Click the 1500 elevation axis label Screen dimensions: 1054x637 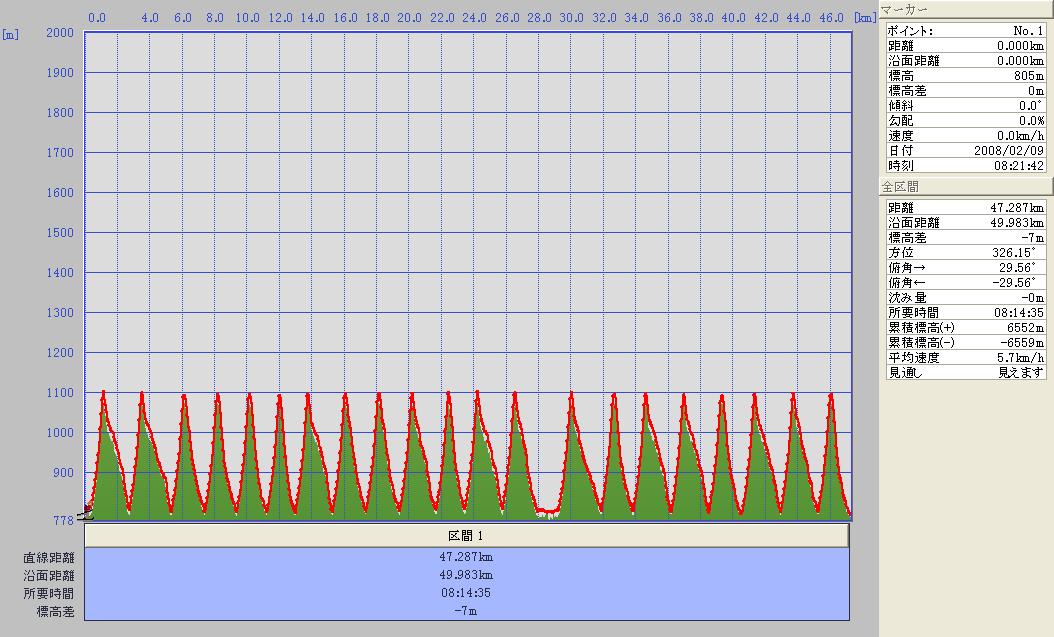pyautogui.click(x=60, y=232)
